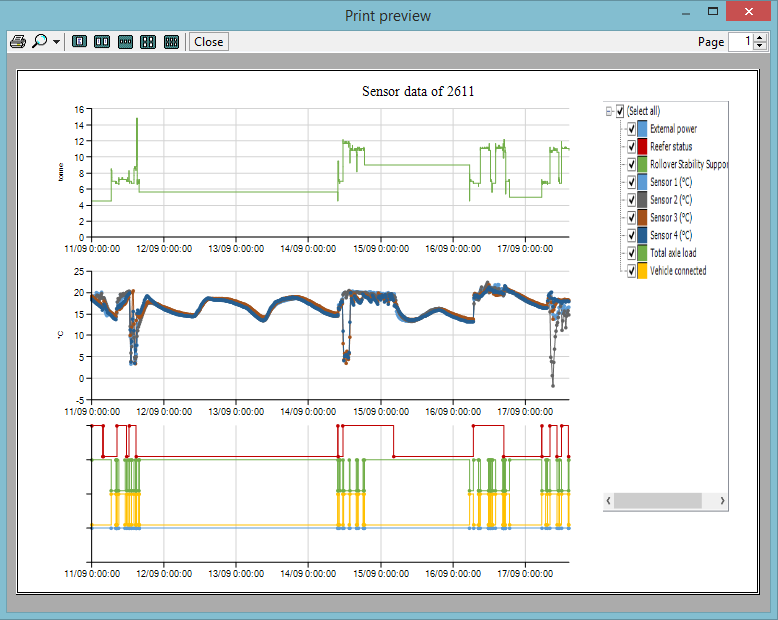
Task: Switch to one-page layout view
Action: pyautogui.click(x=79, y=42)
